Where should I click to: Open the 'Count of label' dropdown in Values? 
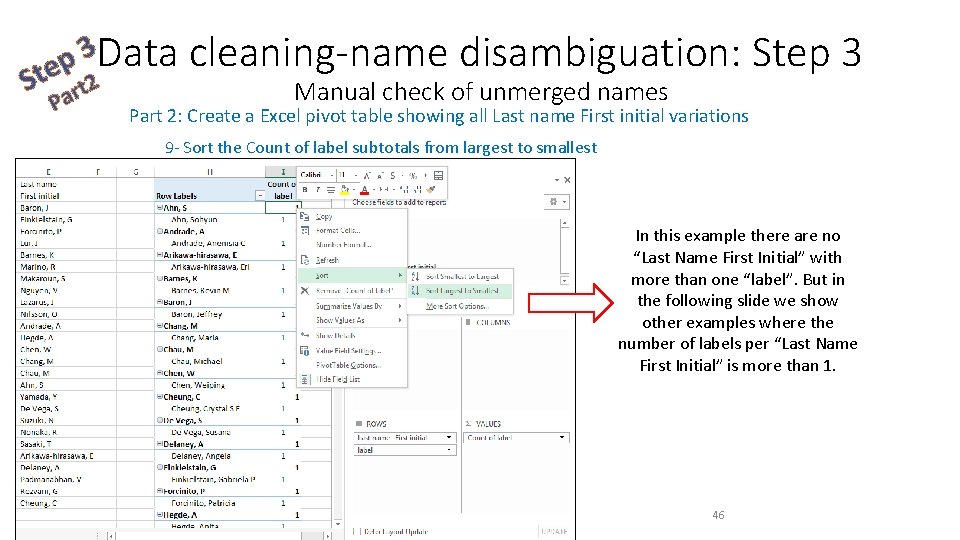point(562,438)
